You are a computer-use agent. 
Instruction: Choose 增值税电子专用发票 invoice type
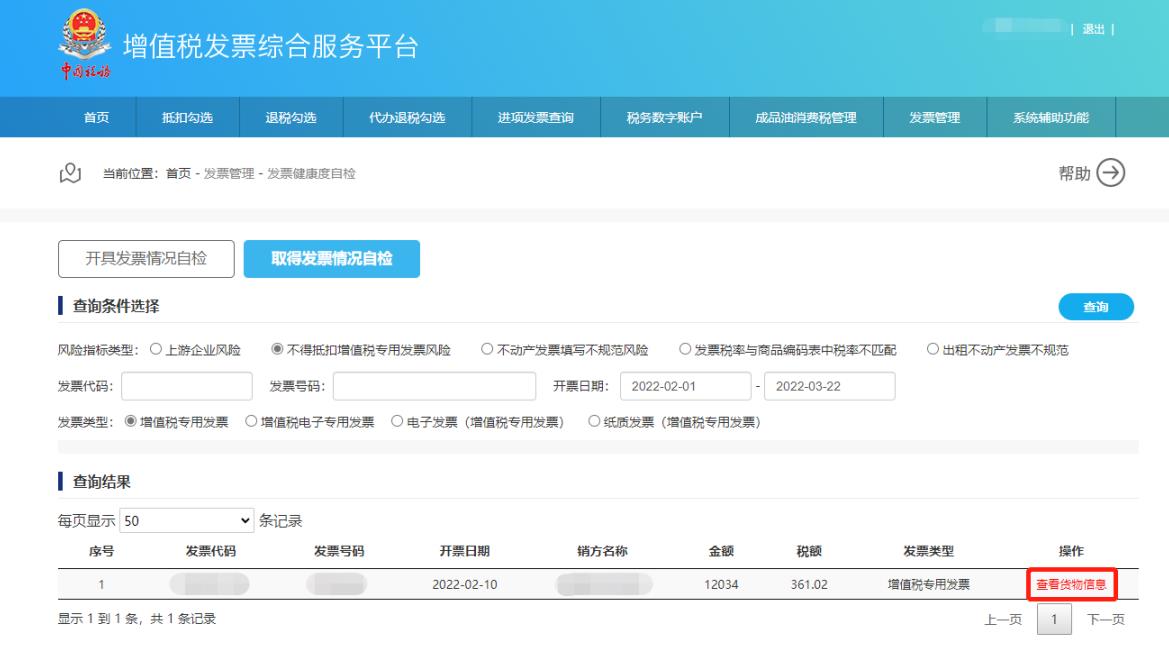pos(252,422)
